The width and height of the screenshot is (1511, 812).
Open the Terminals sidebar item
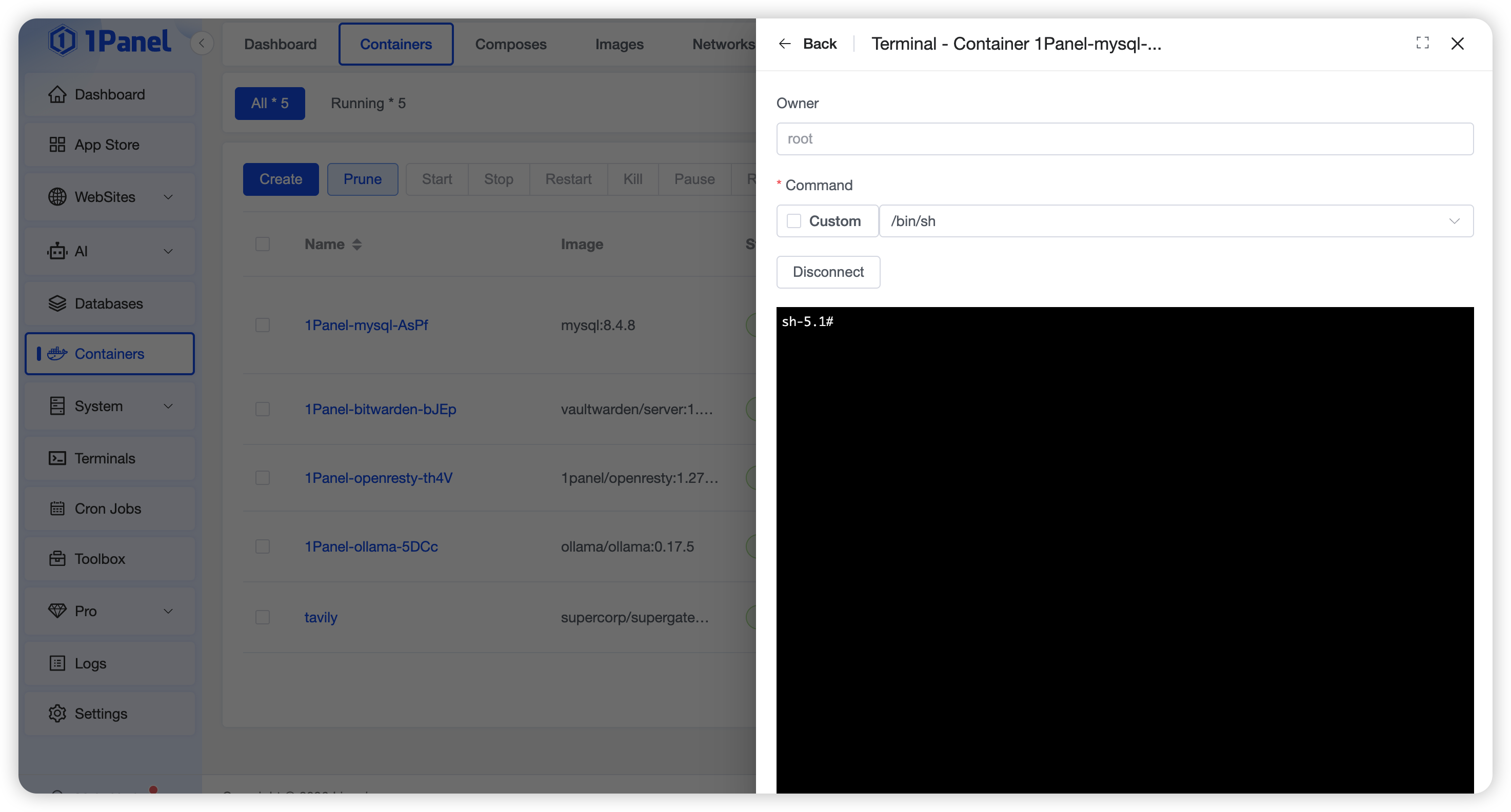[105, 458]
